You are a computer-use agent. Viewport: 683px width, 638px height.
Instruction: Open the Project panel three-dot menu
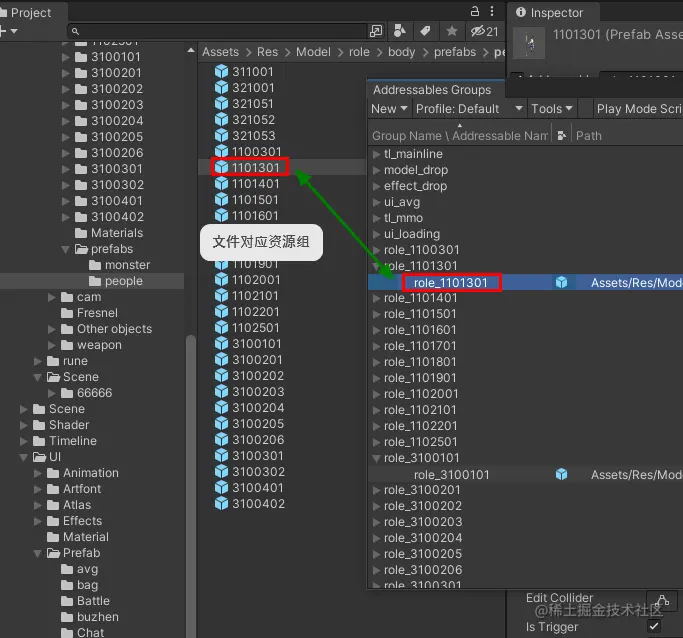point(492,11)
